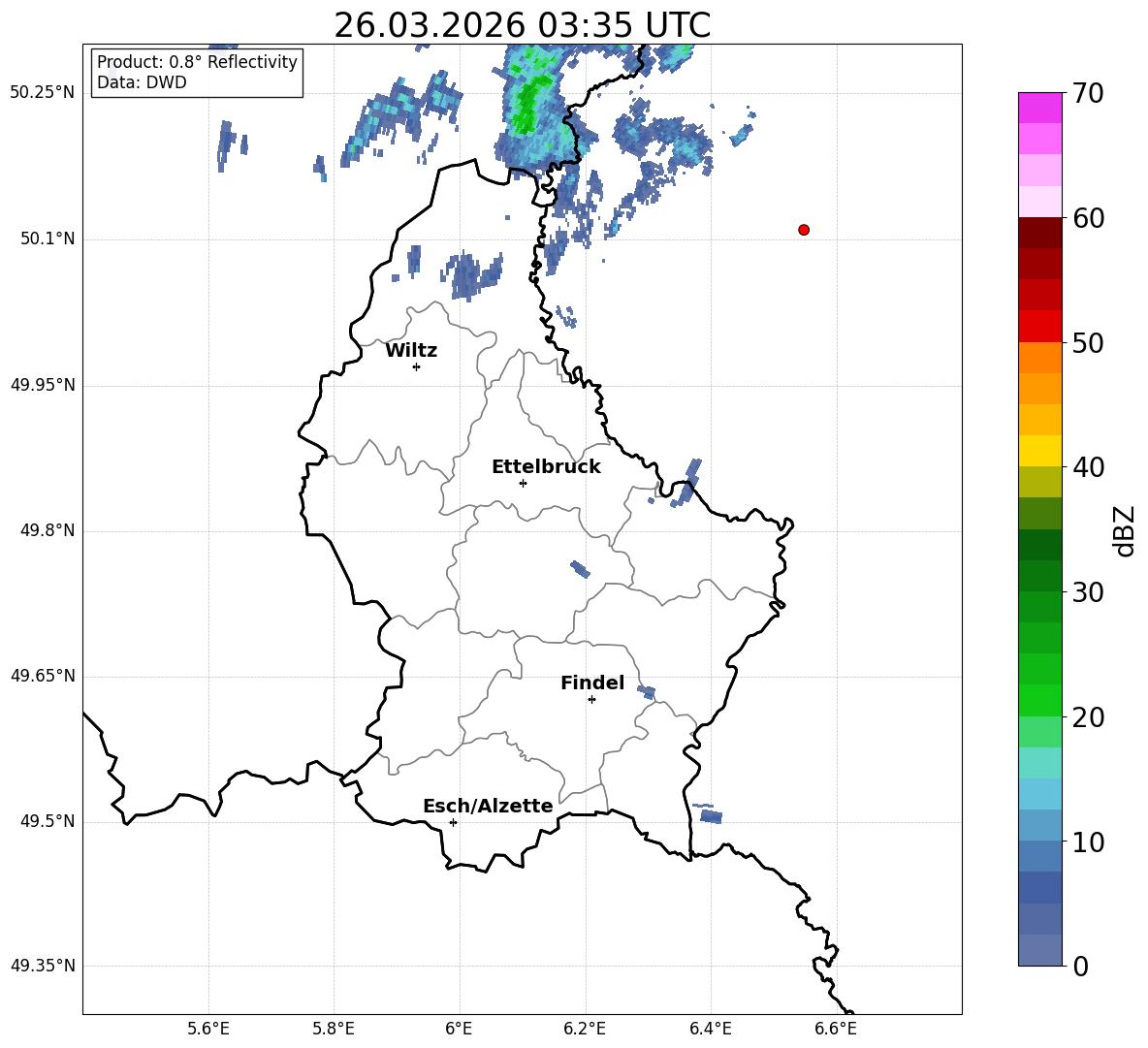Click the Findel city label

pyautogui.click(x=592, y=683)
